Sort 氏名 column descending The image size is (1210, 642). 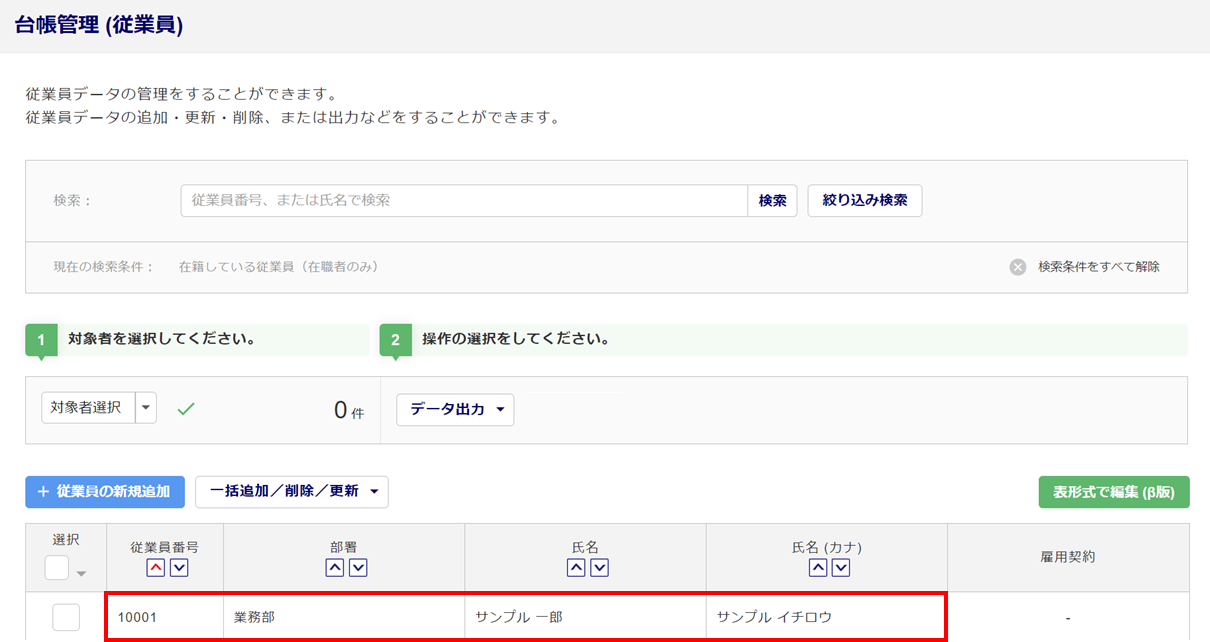click(x=600, y=568)
